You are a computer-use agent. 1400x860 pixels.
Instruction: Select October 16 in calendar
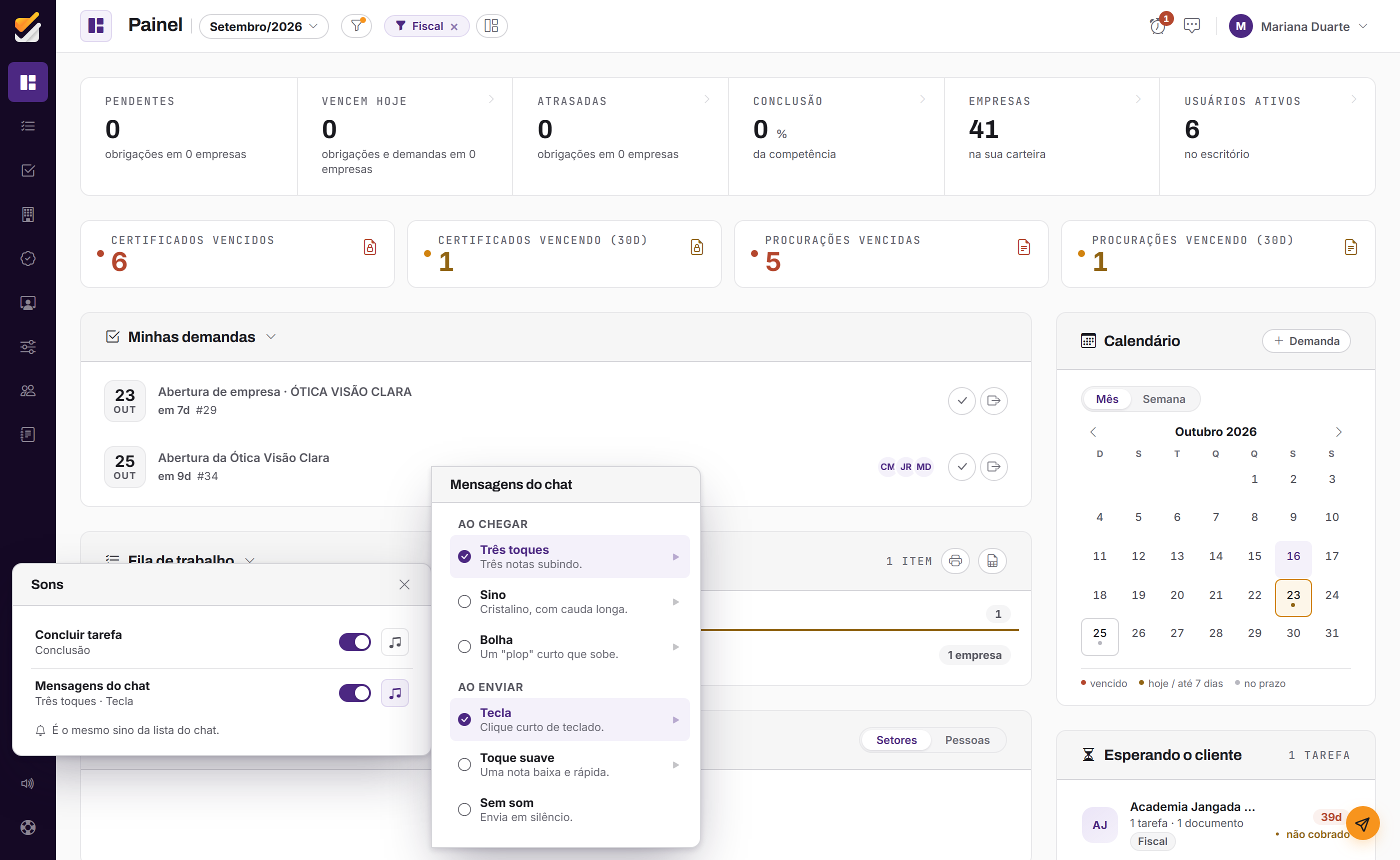(1292, 558)
